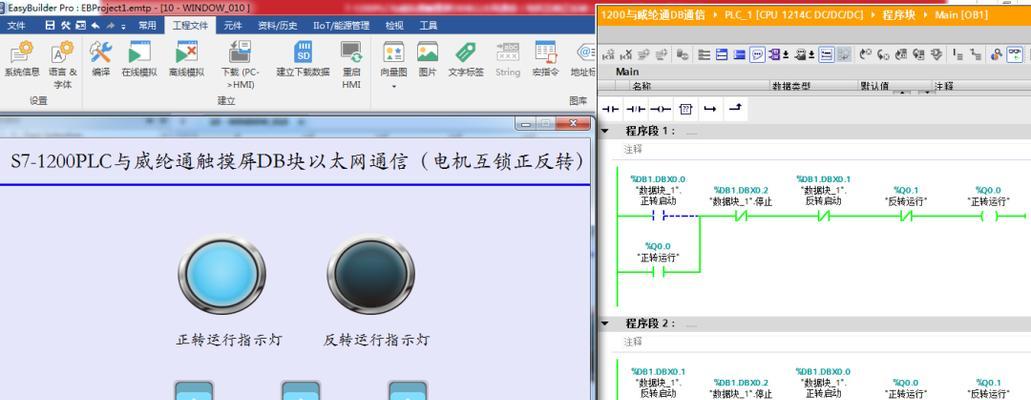Toggle the monitoring glasses icon in TIA

pos(1016,55)
